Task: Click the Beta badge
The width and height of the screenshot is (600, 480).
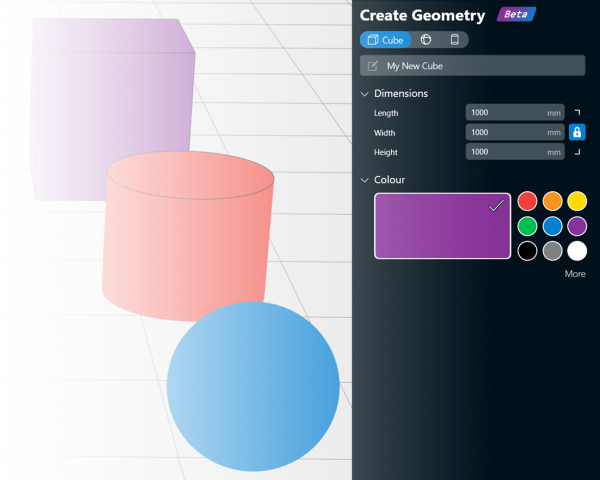Action: click(516, 15)
